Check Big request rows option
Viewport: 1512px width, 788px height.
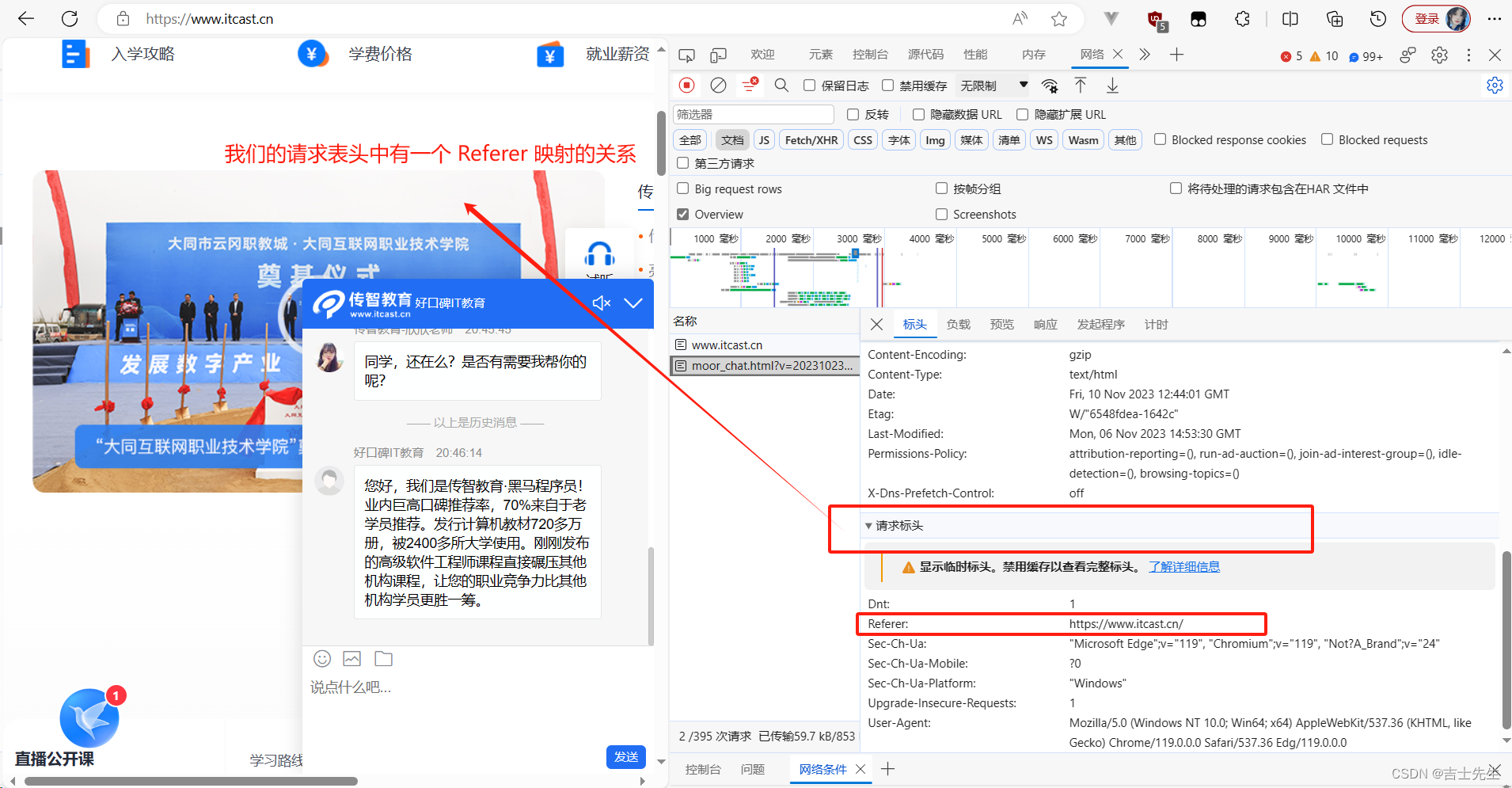coord(682,188)
